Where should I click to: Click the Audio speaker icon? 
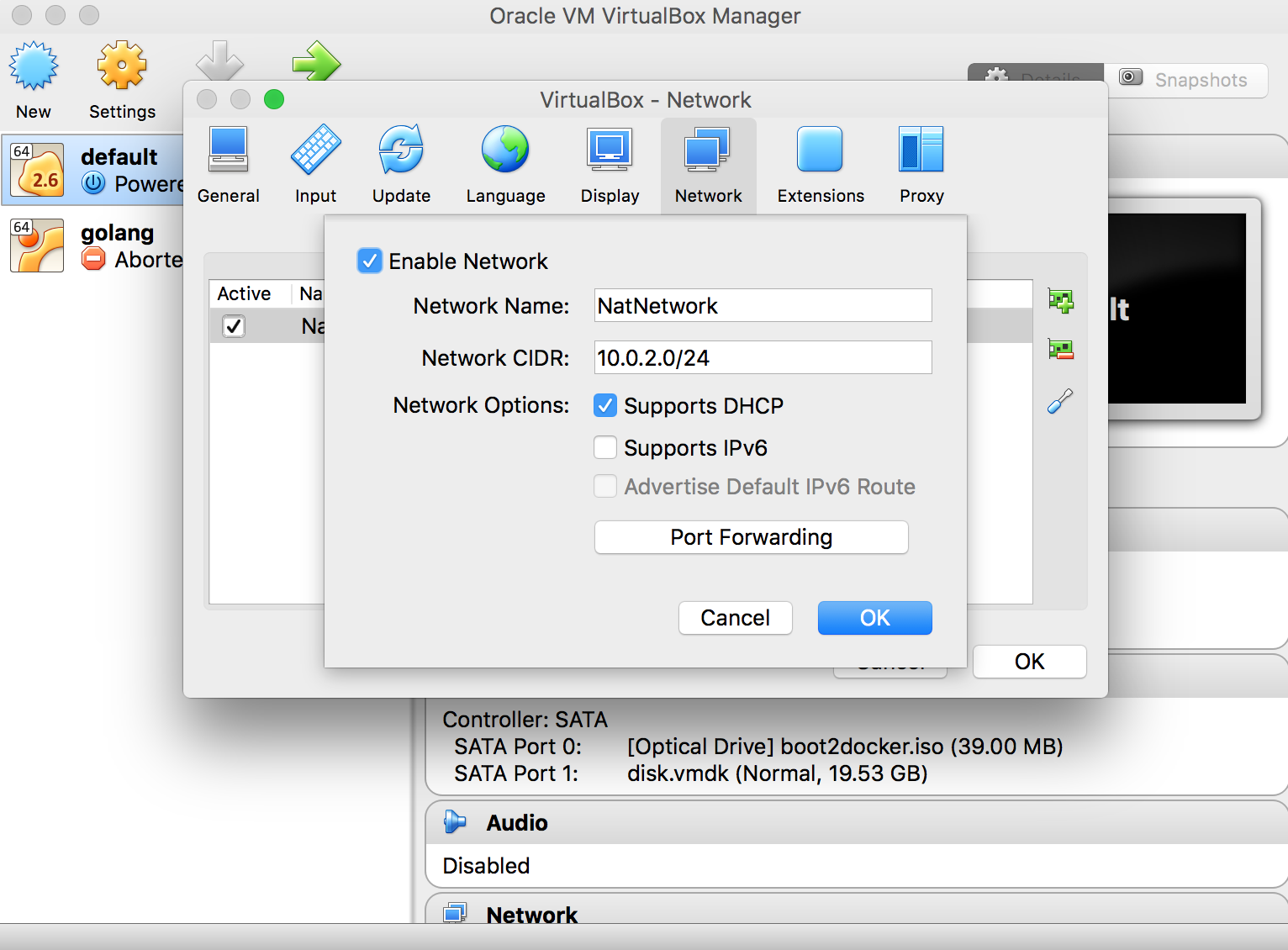455,821
